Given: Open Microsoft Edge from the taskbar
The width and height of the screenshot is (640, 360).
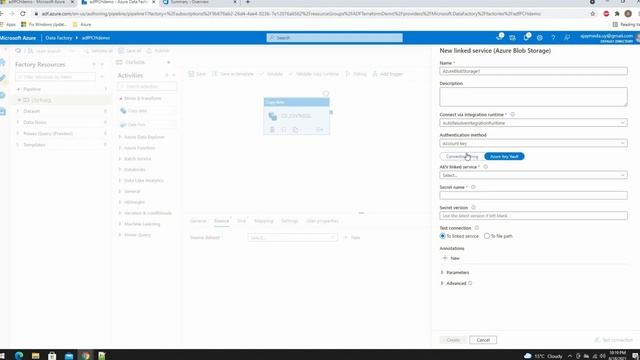Looking at the screenshot, I should (19, 356).
